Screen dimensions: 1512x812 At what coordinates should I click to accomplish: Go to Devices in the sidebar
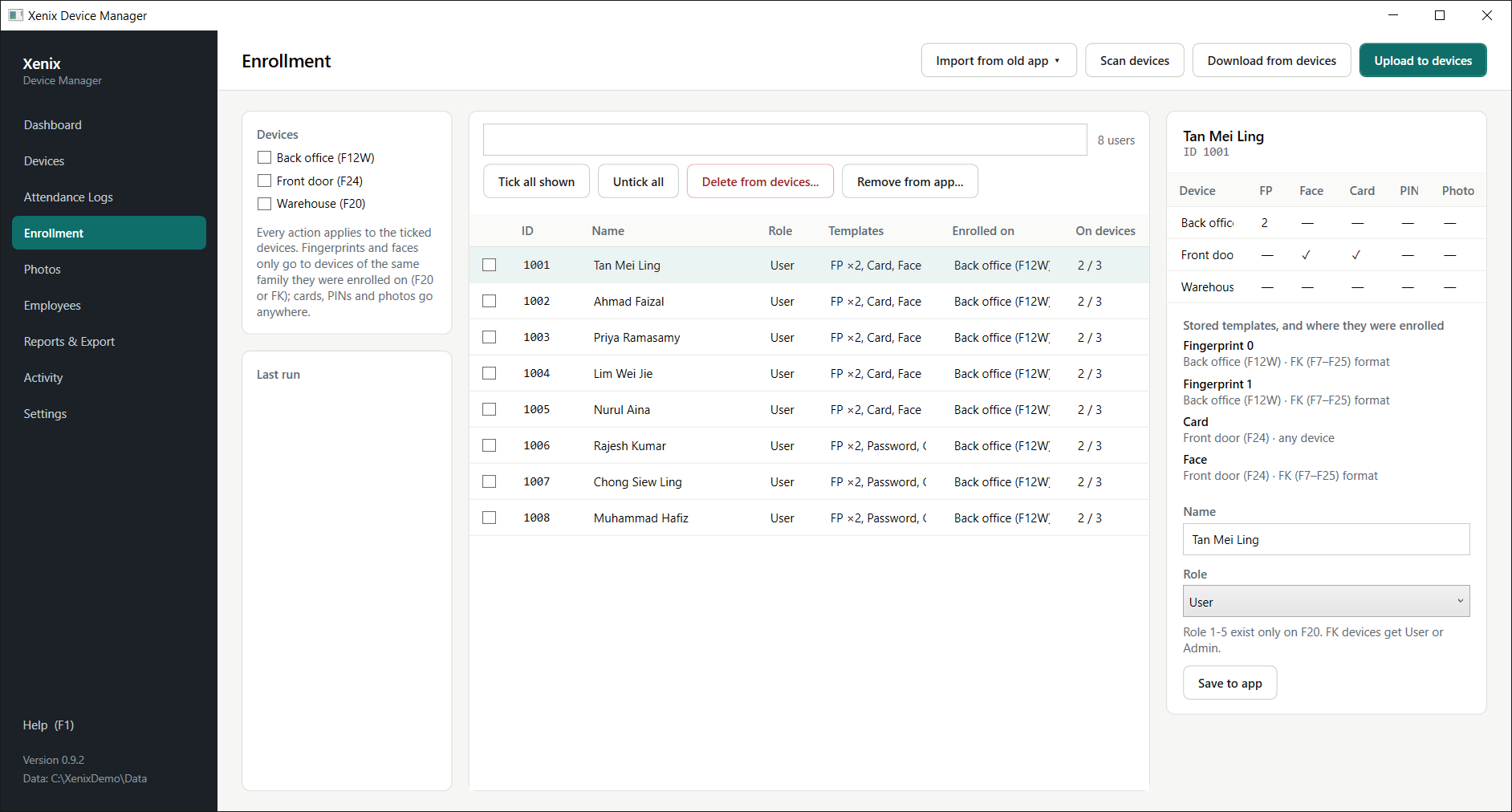[x=109, y=160]
